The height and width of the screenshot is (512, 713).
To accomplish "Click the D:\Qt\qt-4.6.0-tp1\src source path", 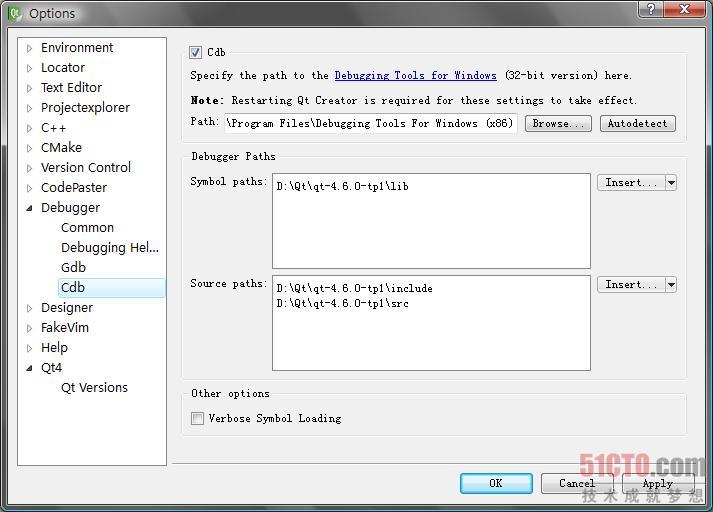I will click(342, 303).
